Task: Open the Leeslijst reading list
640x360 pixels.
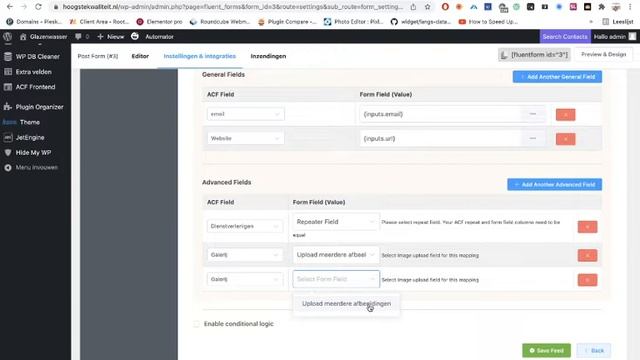Action: pos(618,22)
